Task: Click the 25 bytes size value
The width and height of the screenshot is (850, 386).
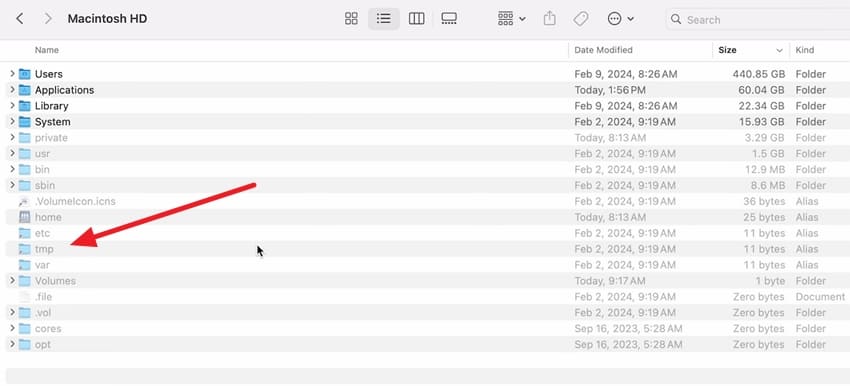Action: [x=764, y=217]
